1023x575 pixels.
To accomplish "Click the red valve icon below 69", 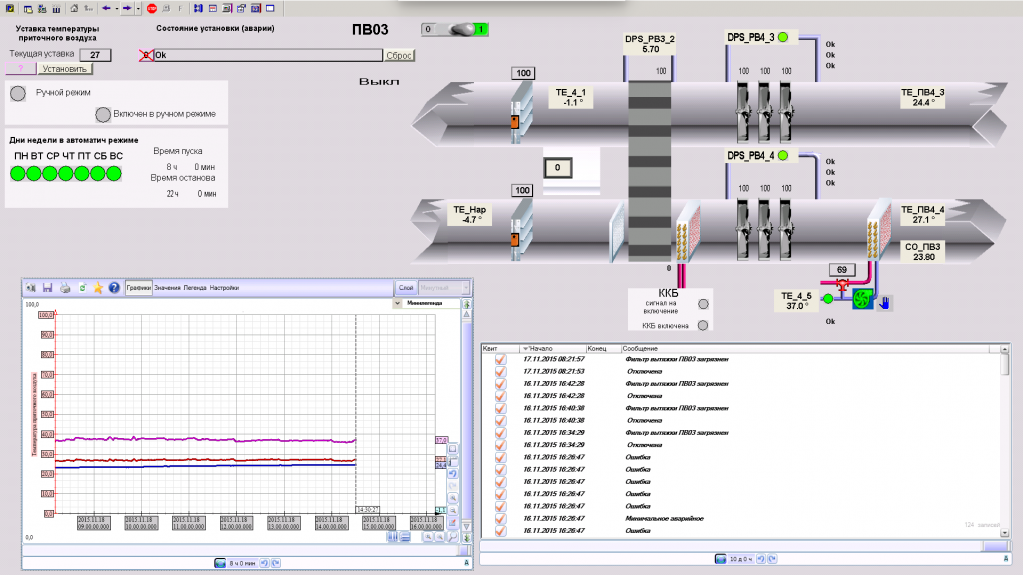I will (842, 285).
